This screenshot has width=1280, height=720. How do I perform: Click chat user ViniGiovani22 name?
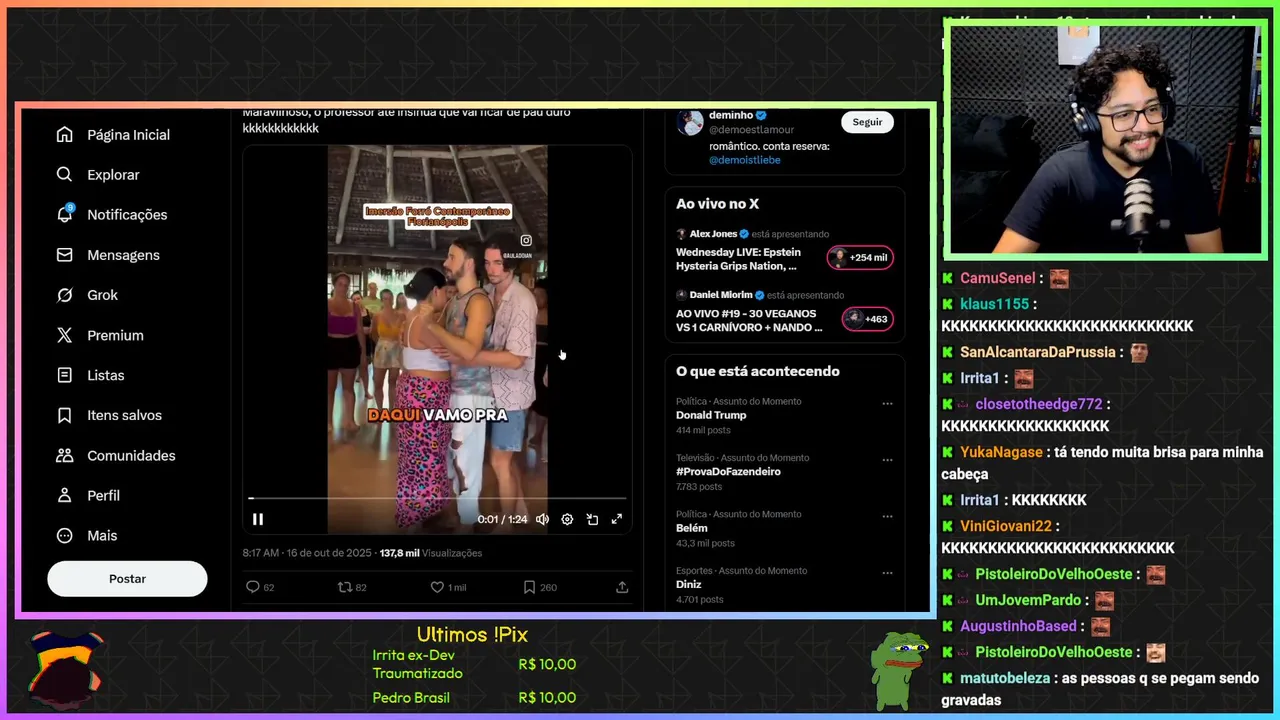click(x=1006, y=526)
